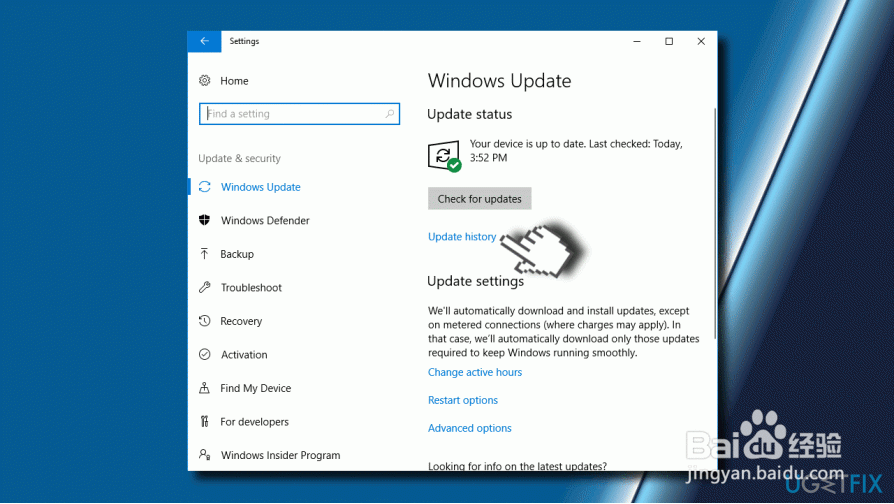Click the 'Looking for info on the latest updates?' text
This screenshot has width=894, height=504.
[518, 466]
